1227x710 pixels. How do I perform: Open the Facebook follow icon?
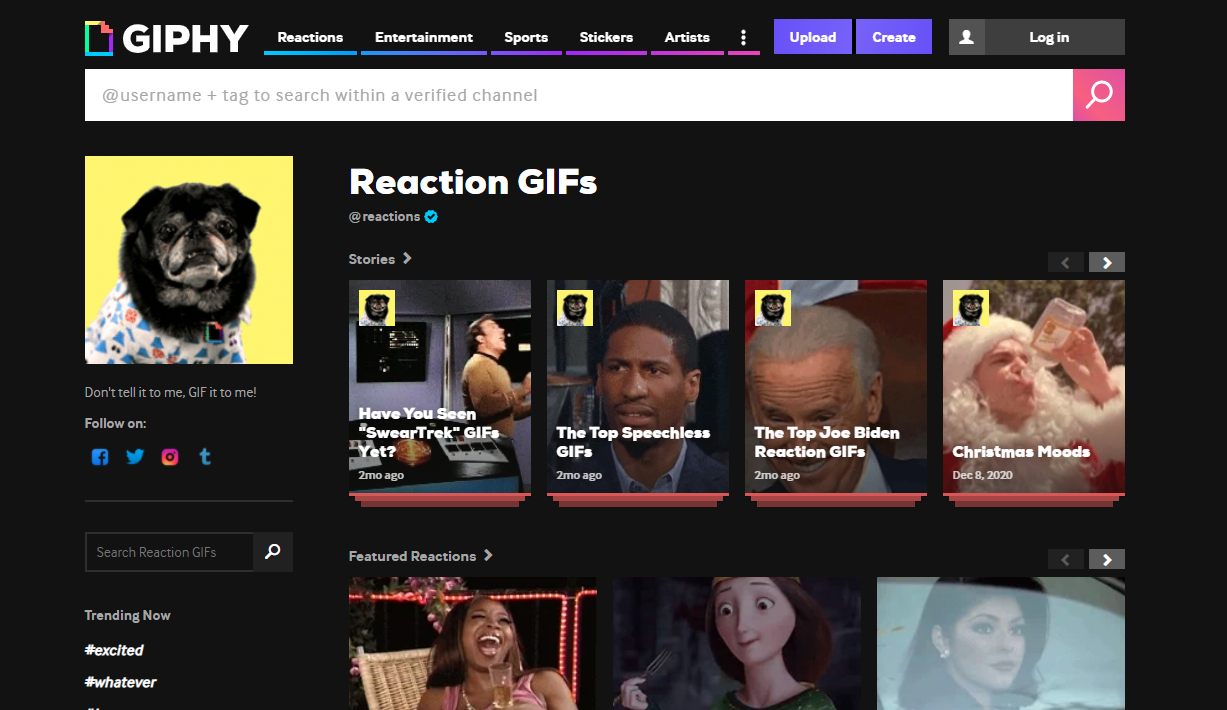[x=100, y=457]
